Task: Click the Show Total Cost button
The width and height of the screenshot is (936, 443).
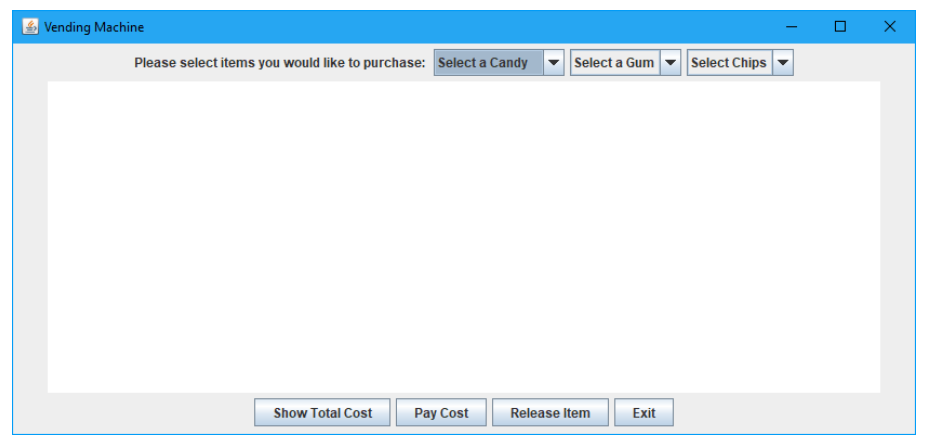Action: pyautogui.click(x=322, y=413)
